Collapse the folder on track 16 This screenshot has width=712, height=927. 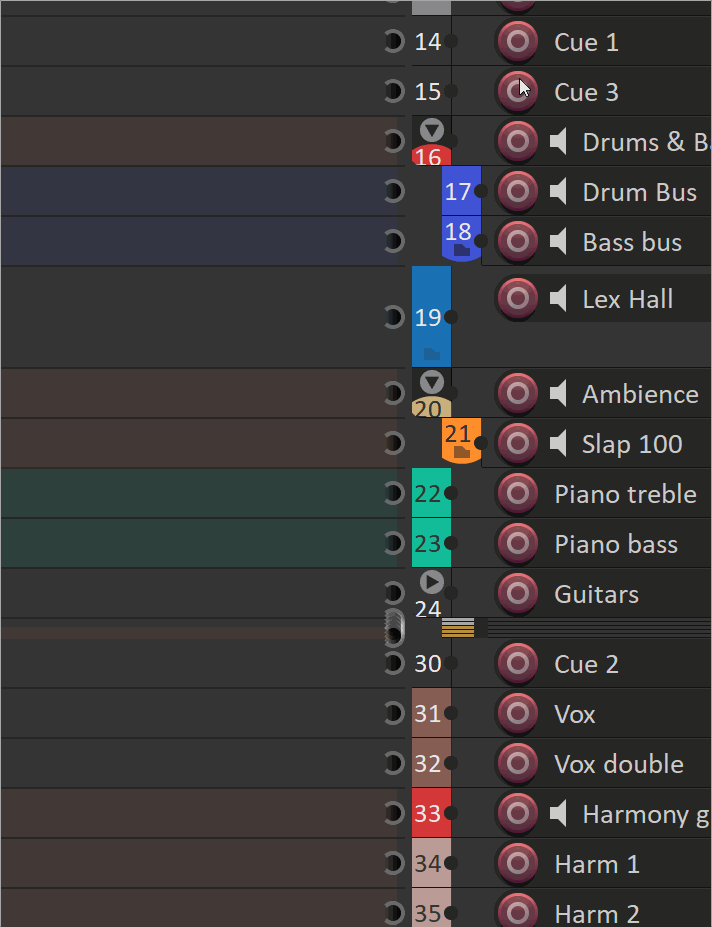(431, 129)
